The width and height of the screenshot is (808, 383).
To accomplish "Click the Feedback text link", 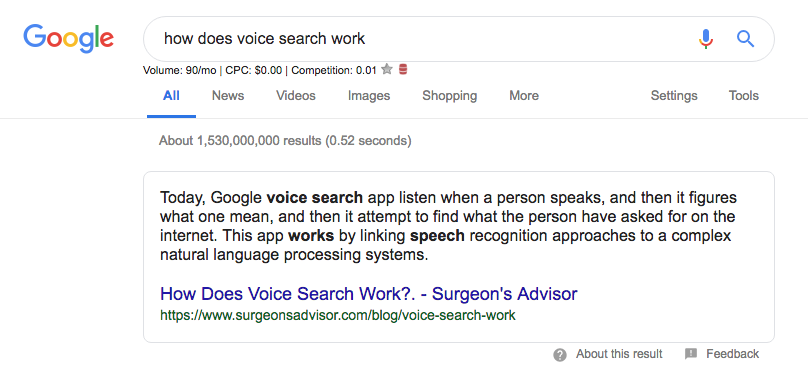I will coord(732,354).
